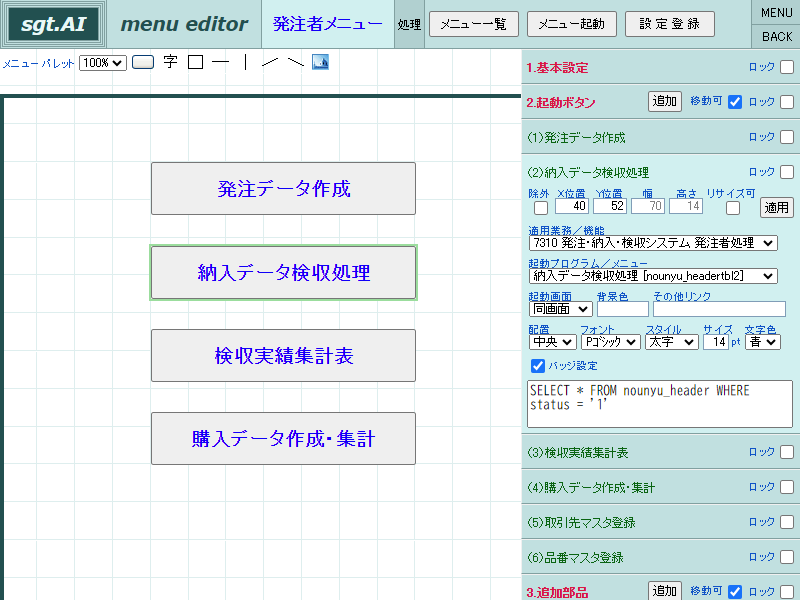
Task: Select the 検収実績集計表 canvas button
Action: pyautogui.click(x=283, y=356)
